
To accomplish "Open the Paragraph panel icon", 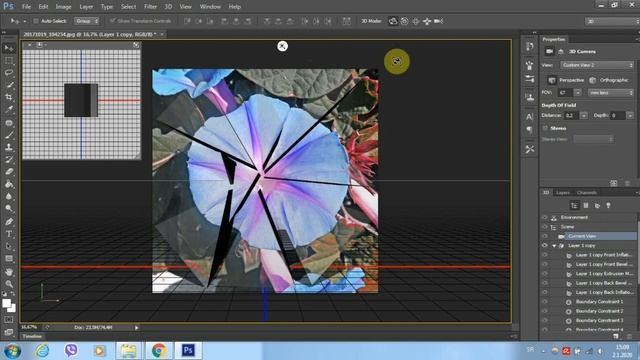I will 529,130.
